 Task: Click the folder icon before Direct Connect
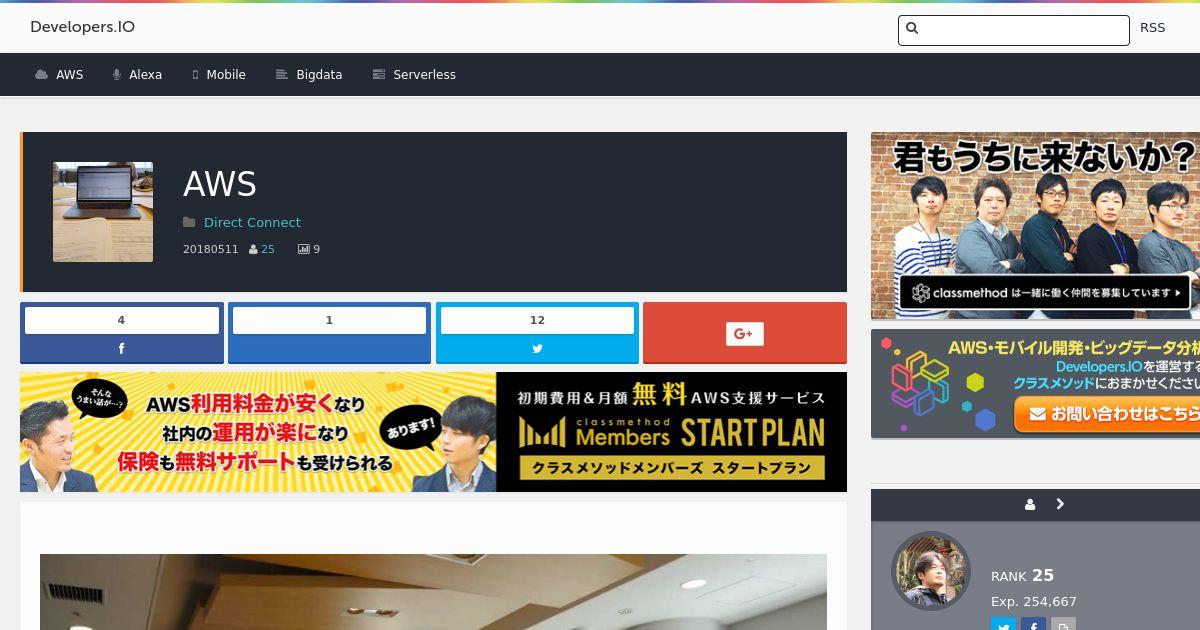pyautogui.click(x=189, y=223)
